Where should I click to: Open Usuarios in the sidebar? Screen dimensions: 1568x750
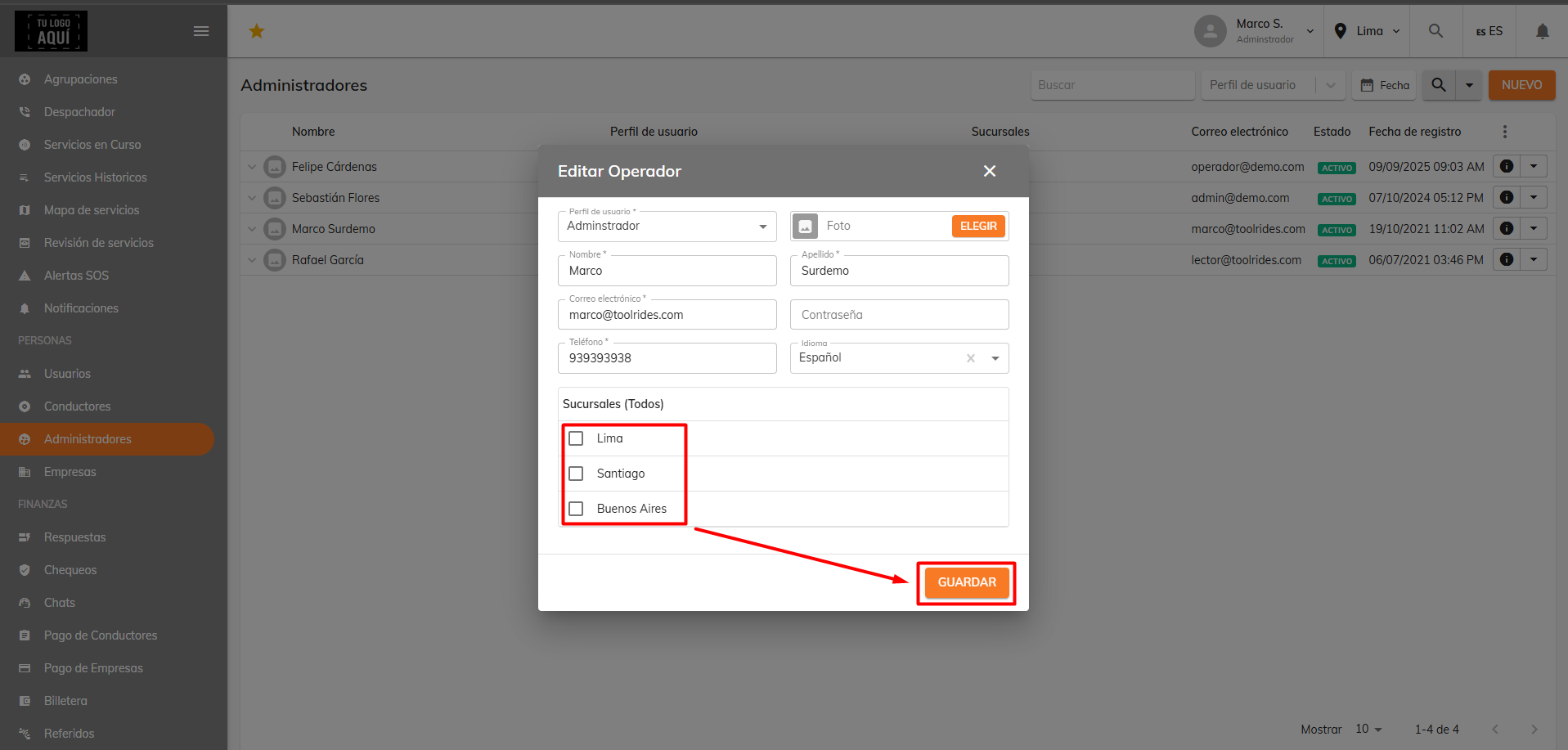[x=67, y=374]
